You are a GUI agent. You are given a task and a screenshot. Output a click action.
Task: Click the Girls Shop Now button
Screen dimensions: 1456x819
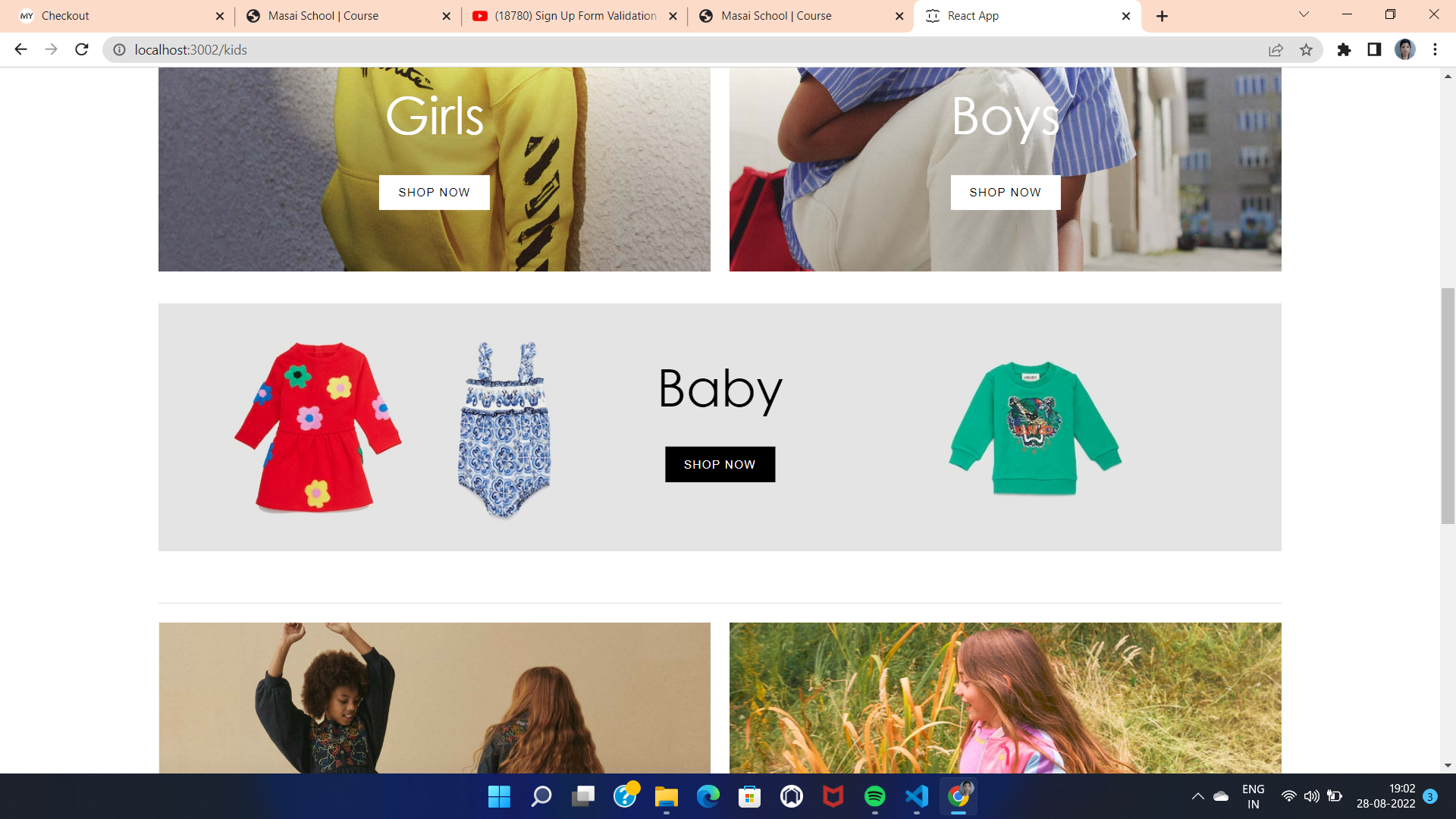(434, 192)
